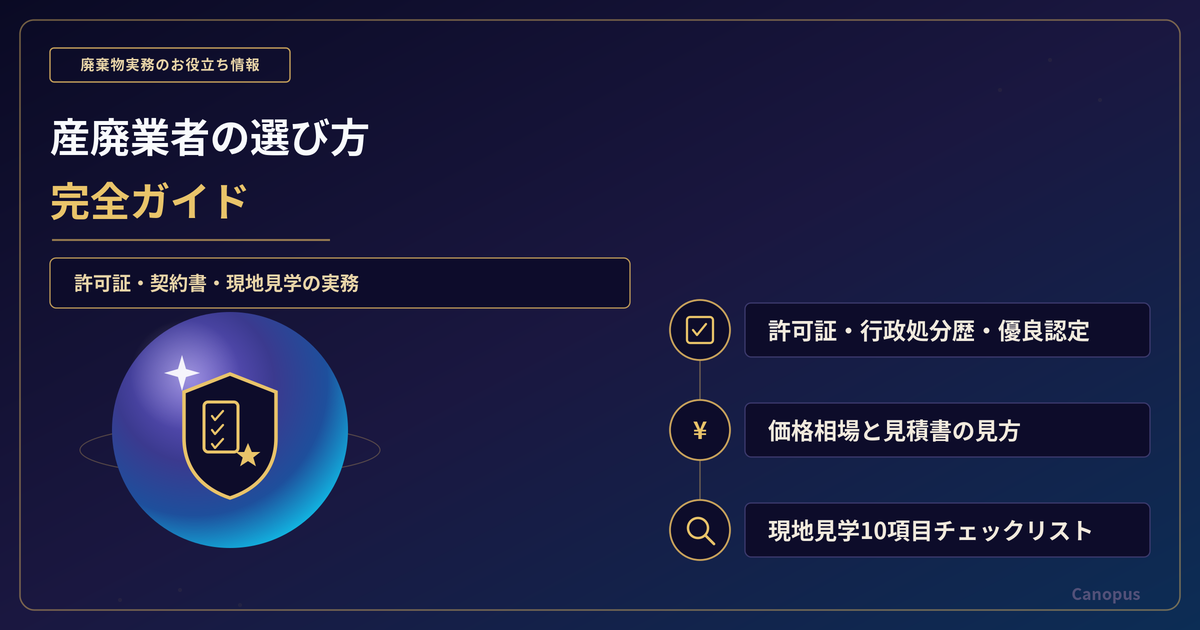Click the gold 完全ガイド title text
1200x630 pixels.
point(149,201)
